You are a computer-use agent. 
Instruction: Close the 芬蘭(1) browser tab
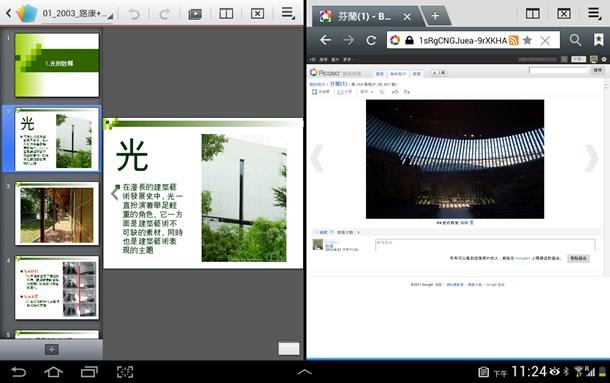point(407,17)
